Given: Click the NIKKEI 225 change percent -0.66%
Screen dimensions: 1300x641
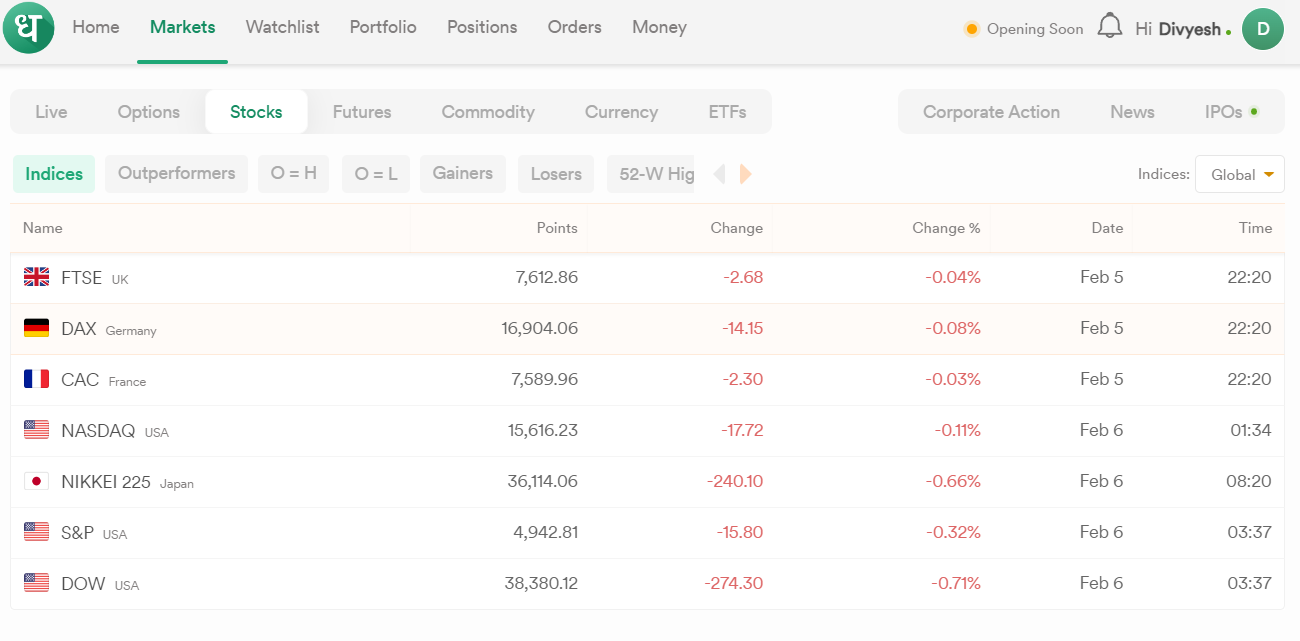Looking at the screenshot, I should pyautogui.click(x=954, y=482).
